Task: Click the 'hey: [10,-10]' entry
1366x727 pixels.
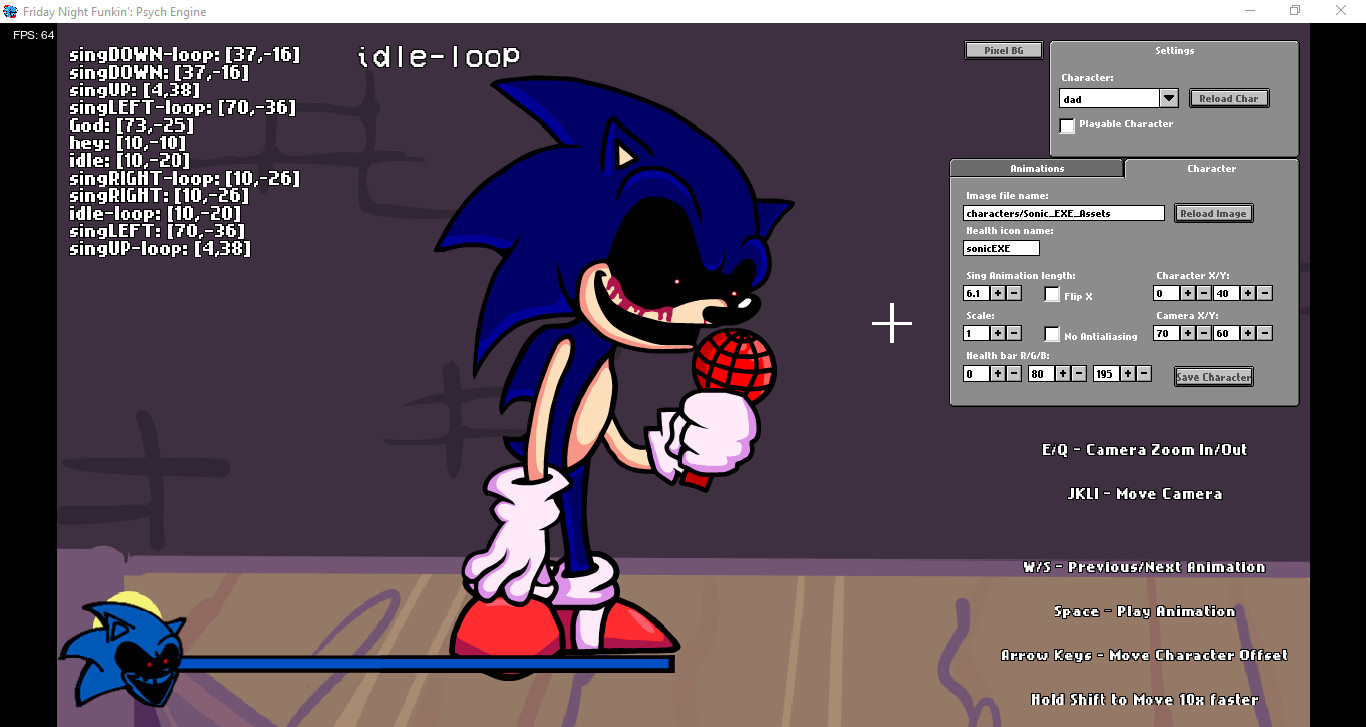Action: tap(127, 143)
